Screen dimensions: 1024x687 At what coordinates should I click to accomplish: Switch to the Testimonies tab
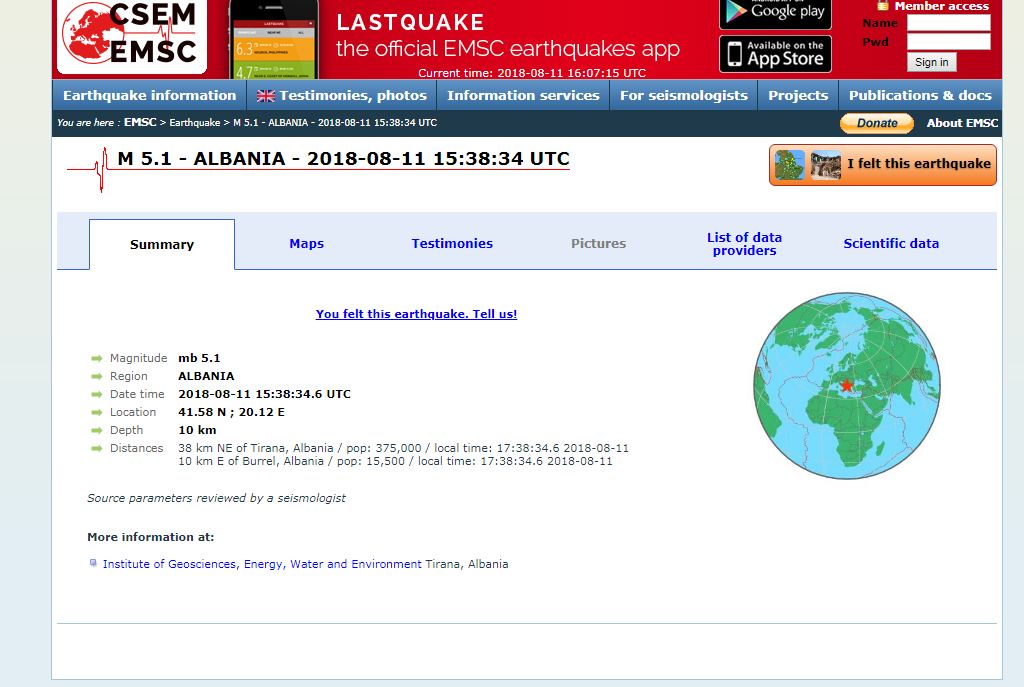[x=452, y=243]
